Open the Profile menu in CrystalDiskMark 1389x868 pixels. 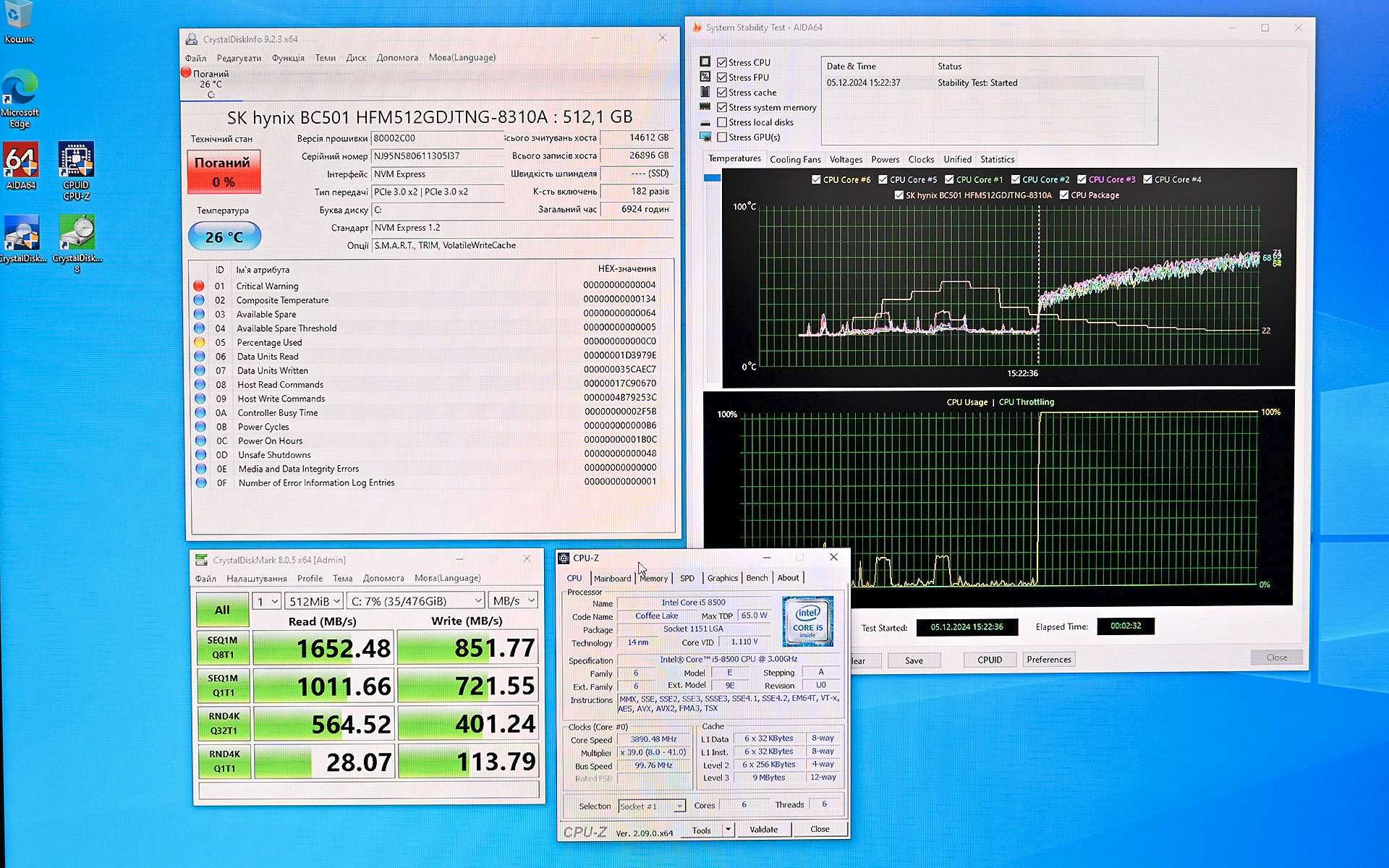(x=310, y=579)
